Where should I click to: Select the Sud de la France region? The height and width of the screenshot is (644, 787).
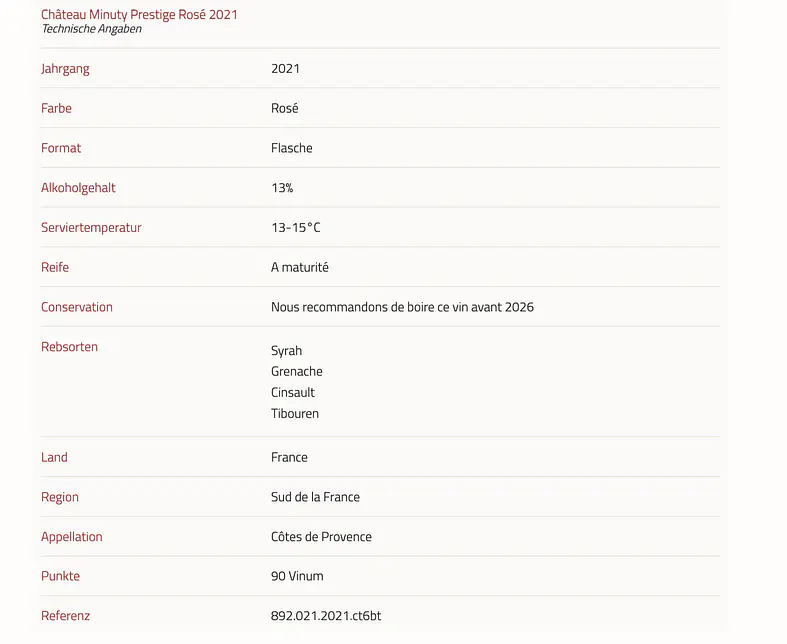[x=315, y=497]
